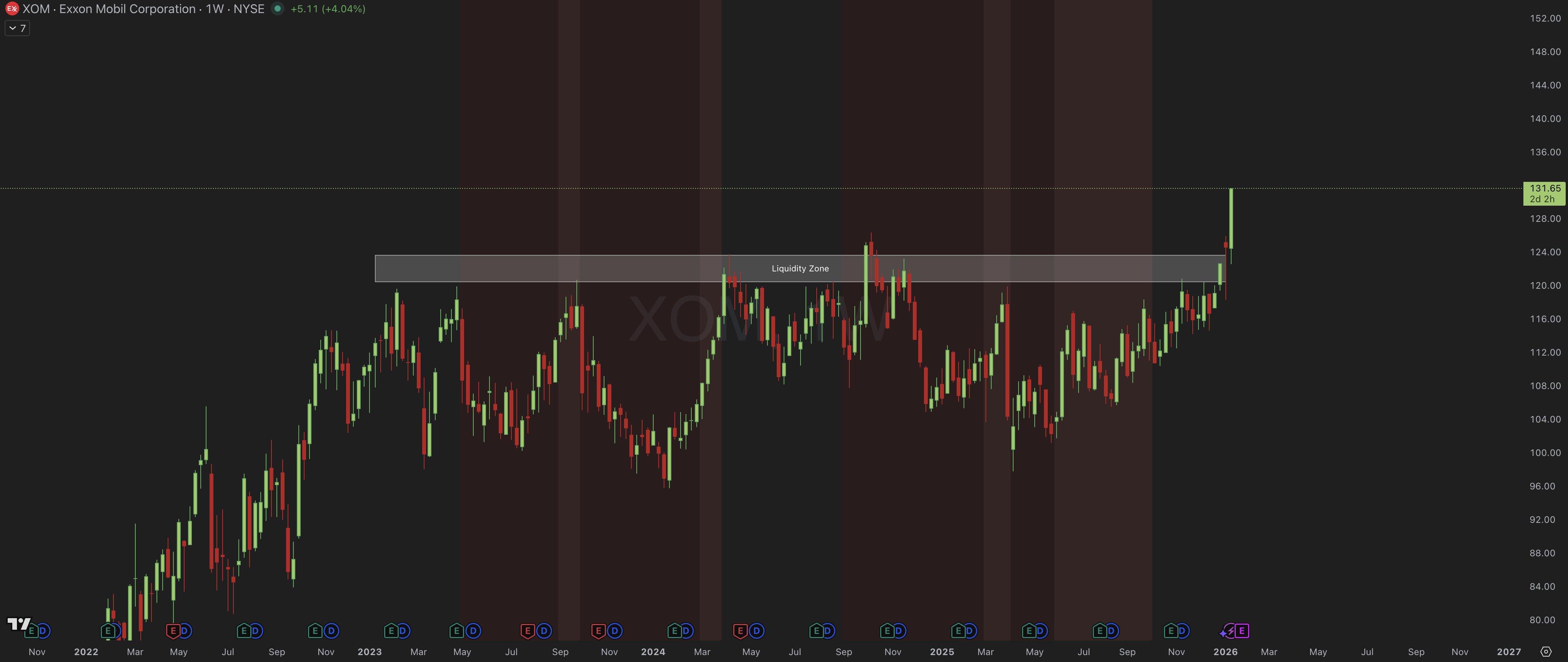Expand the collapsed indicators legend showing 7

click(x=17, y=28)
